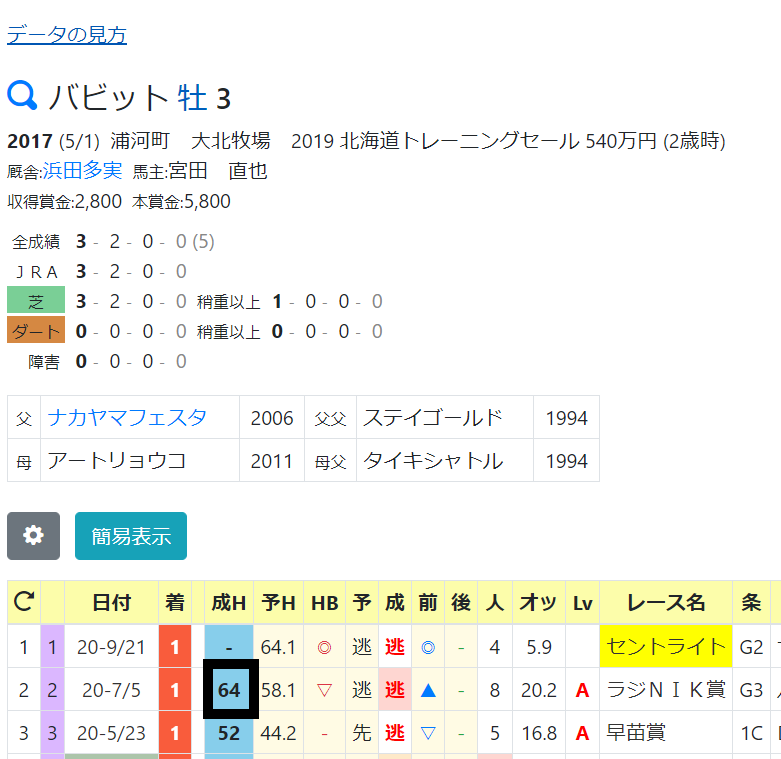781x759 pixels.
Task: Click date 20-9/21 cell
Action: pos(112,647)
